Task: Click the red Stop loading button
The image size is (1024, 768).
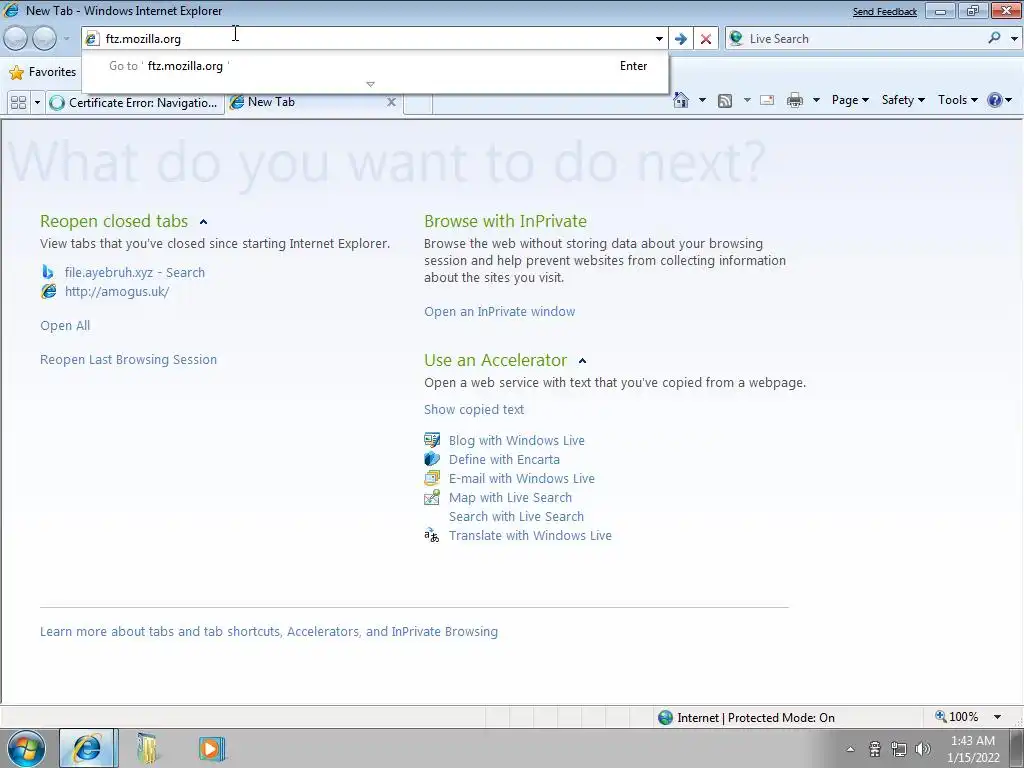Action: coord(706,39)
